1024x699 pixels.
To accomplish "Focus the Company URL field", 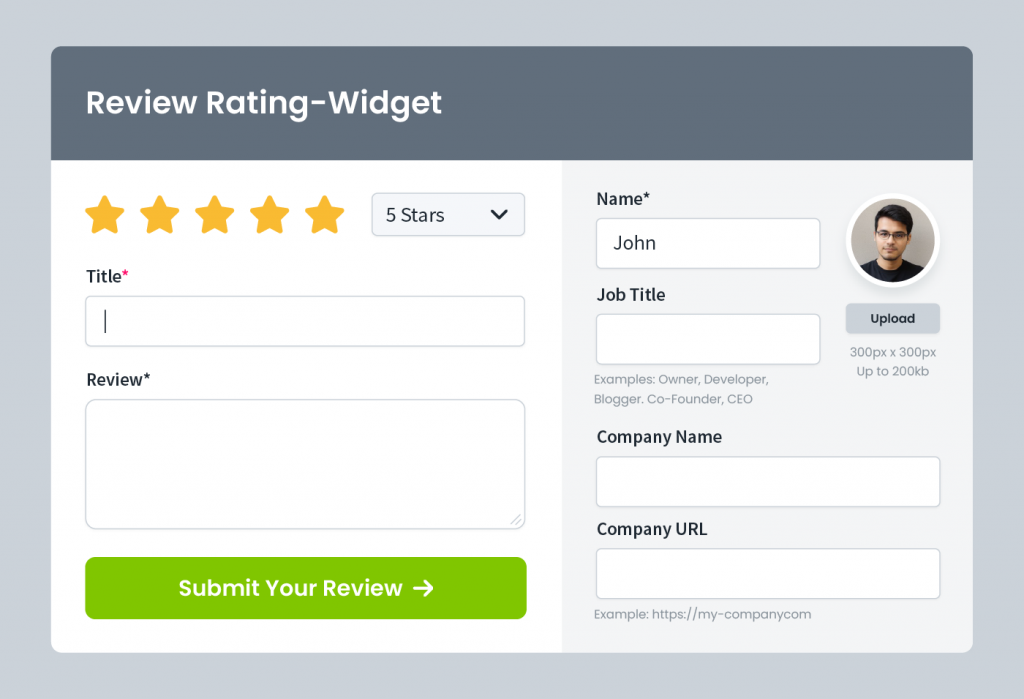I will 767,573.
